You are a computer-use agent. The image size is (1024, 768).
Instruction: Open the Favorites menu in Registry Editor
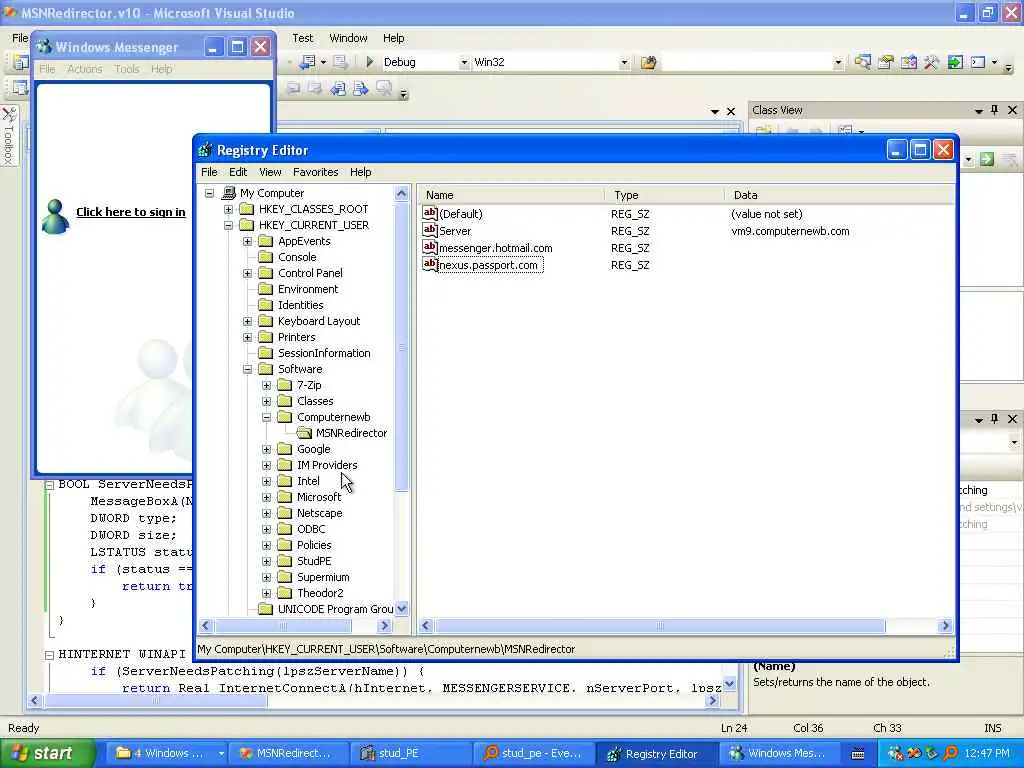pos(315,172)
